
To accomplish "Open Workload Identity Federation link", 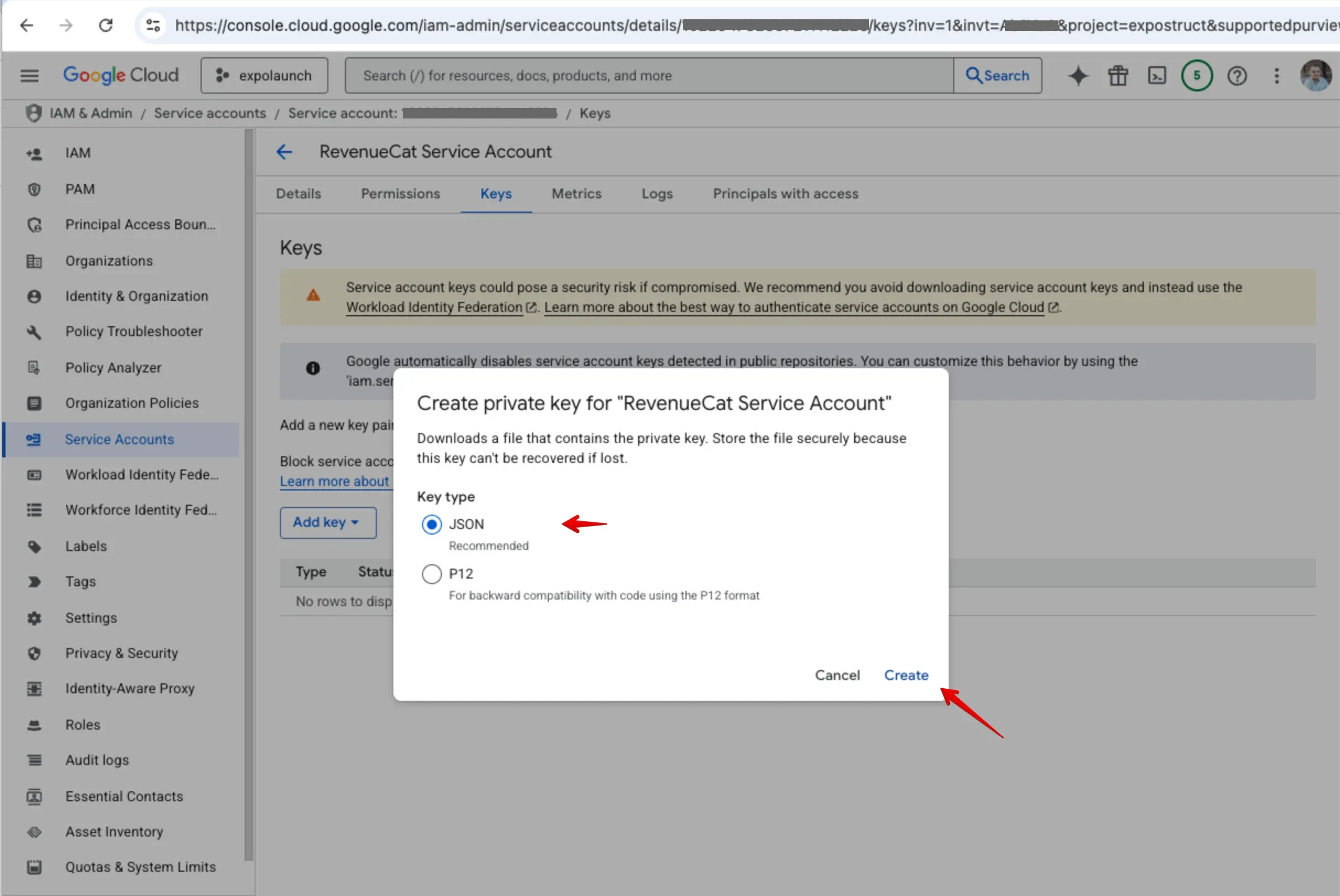I will [434, 307].
